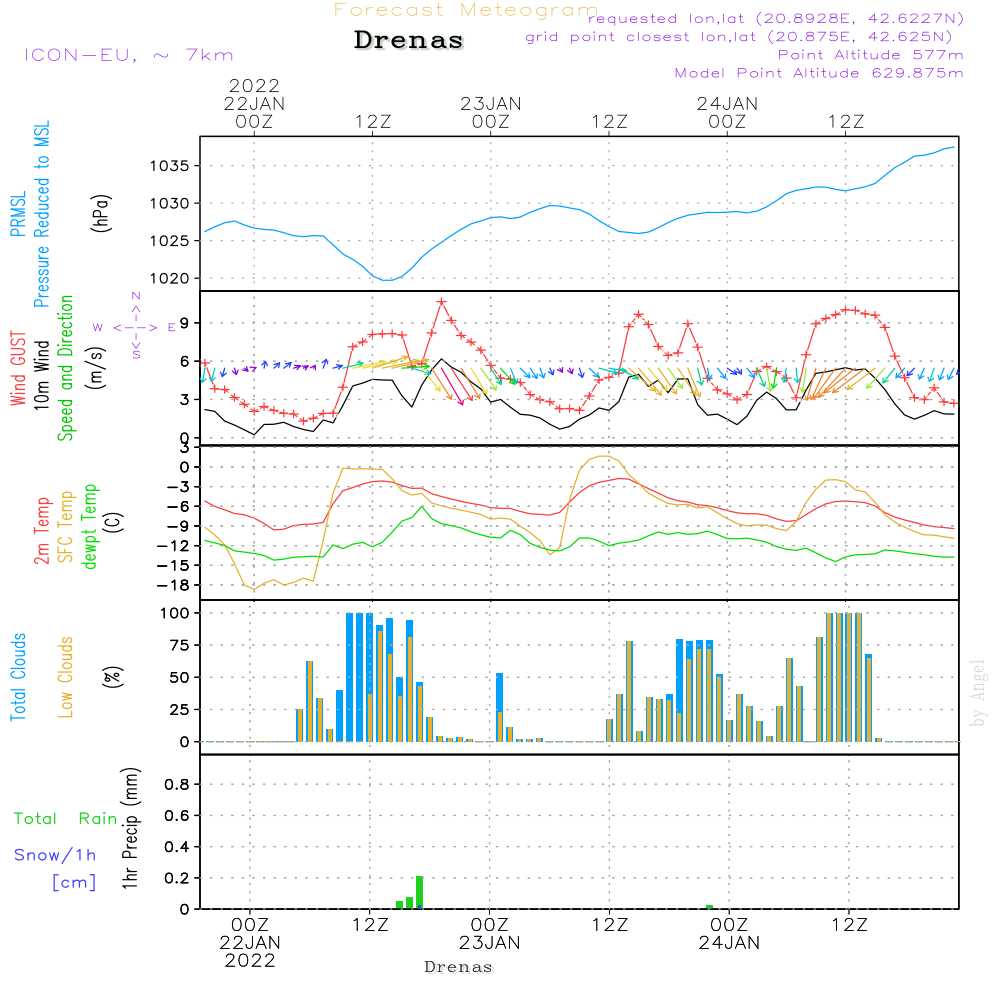
Task: Click the green 'Speed and Direction' label
Action: 66,368
